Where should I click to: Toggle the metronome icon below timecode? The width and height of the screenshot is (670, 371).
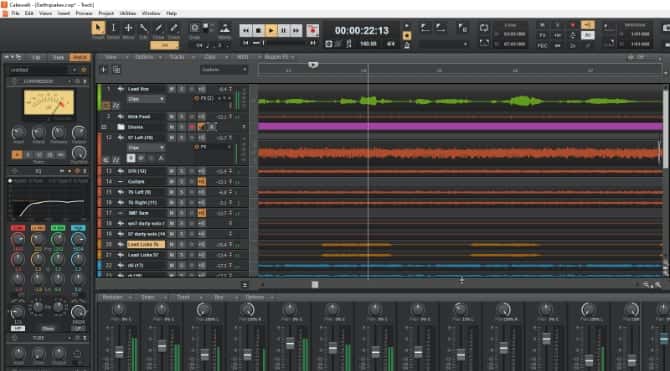coord(349,44)
